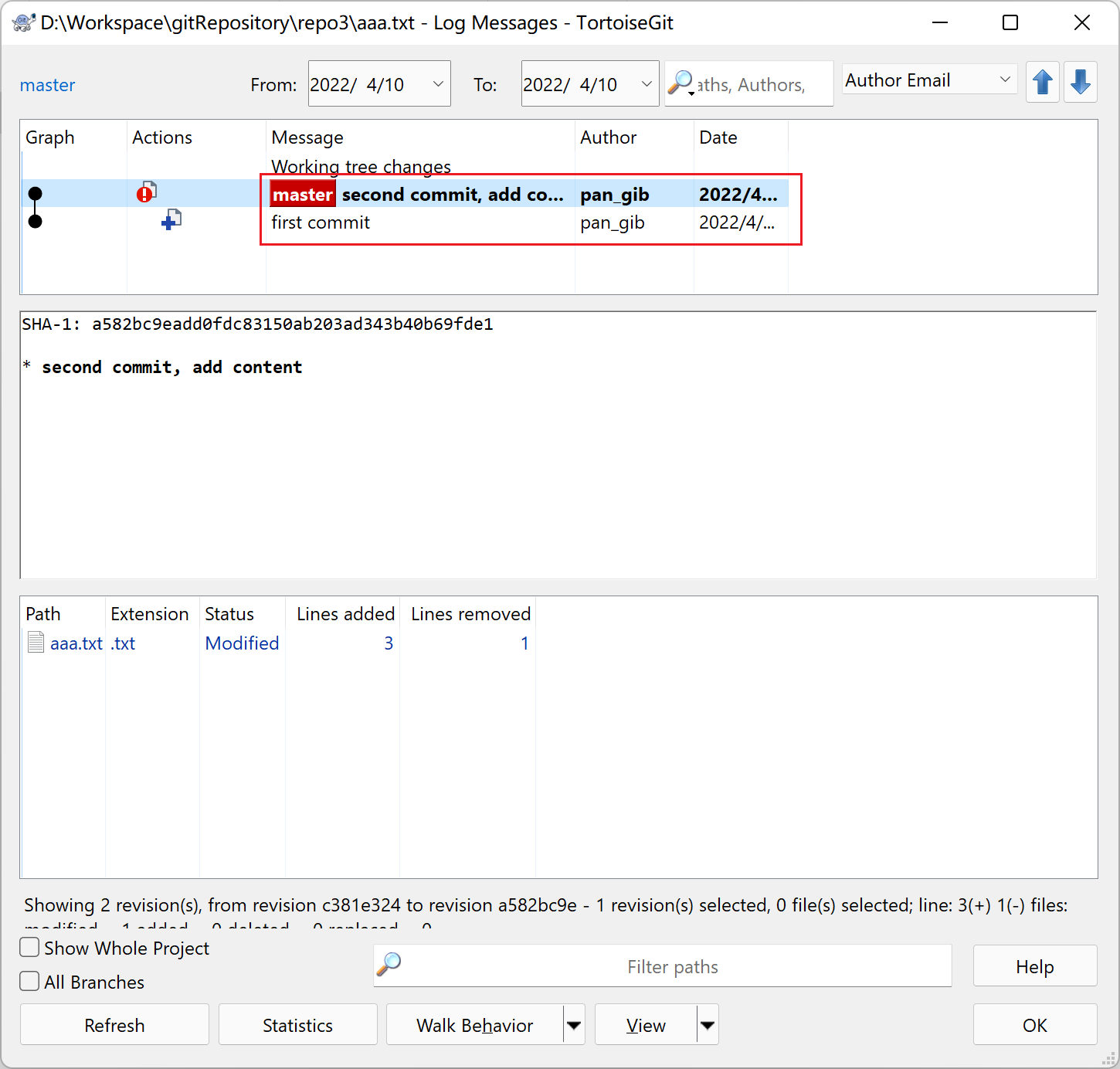Click the magnifier icon in Filter paths
This screenshot has width=1120, height=1069.
coord(389,965)
